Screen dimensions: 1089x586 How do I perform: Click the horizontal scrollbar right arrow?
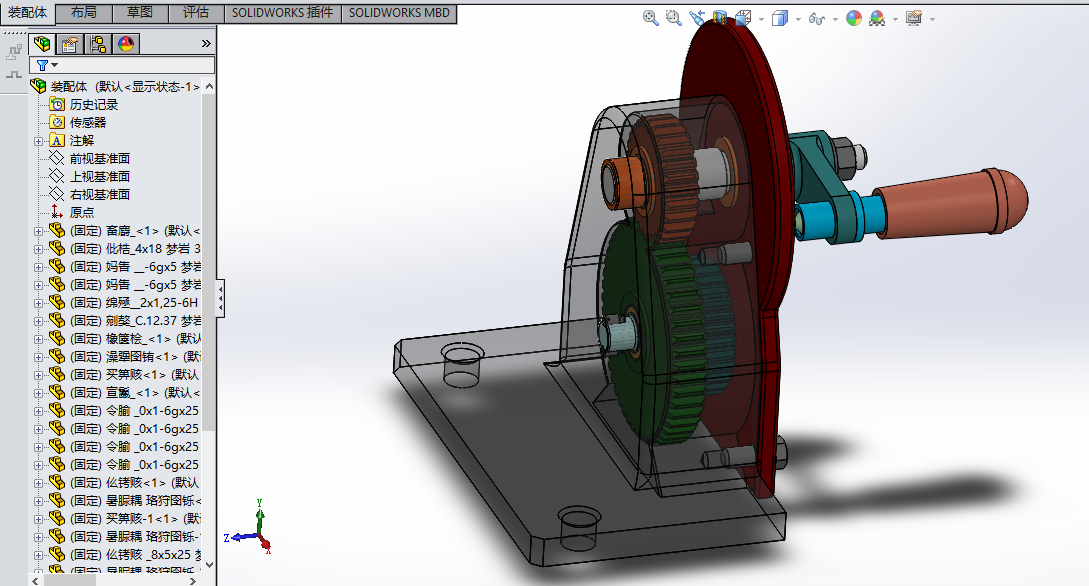click(193, 580)
